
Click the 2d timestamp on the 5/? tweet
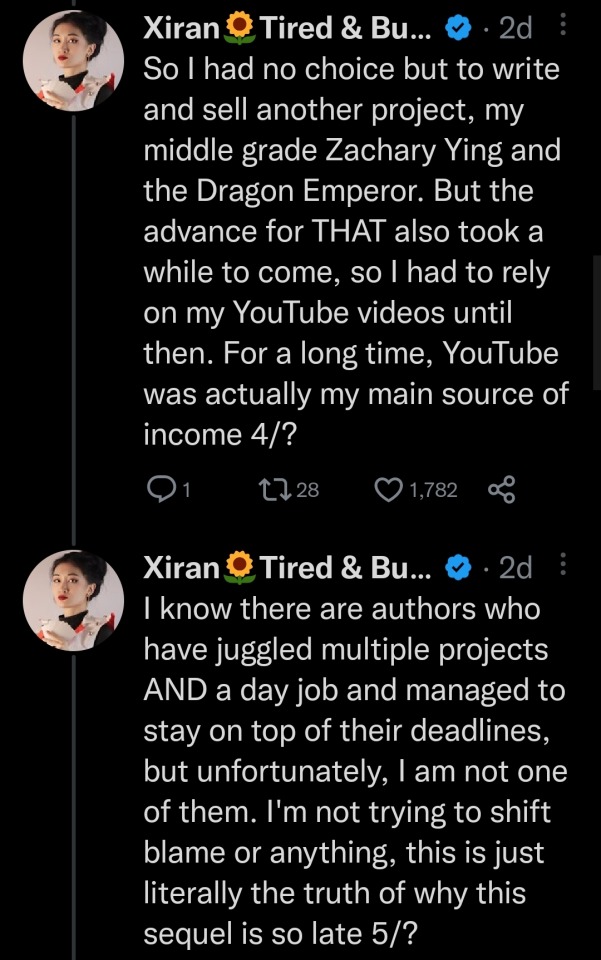(x=514, y=568)
